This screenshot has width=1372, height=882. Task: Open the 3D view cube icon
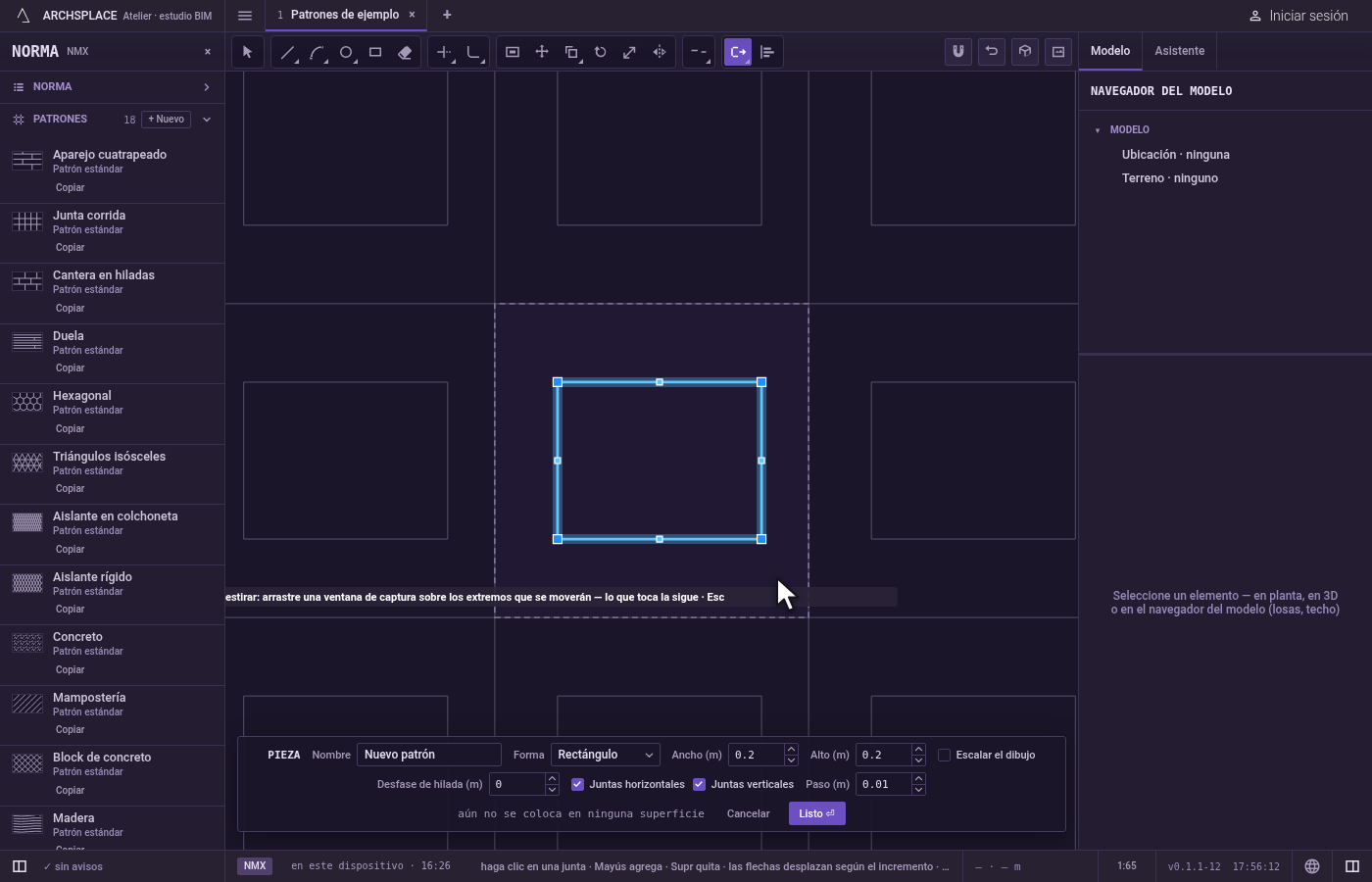[1025, 51]
